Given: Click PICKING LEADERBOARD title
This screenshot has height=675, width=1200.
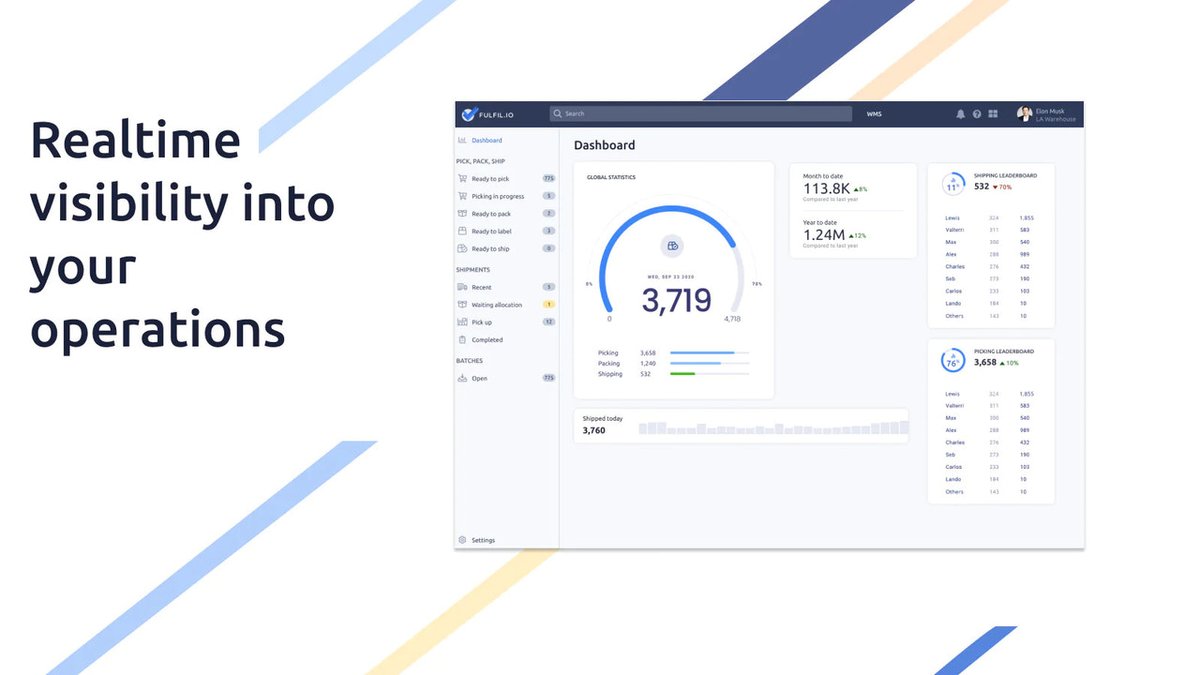Looking at the screenshot, I should point(1003,352).
